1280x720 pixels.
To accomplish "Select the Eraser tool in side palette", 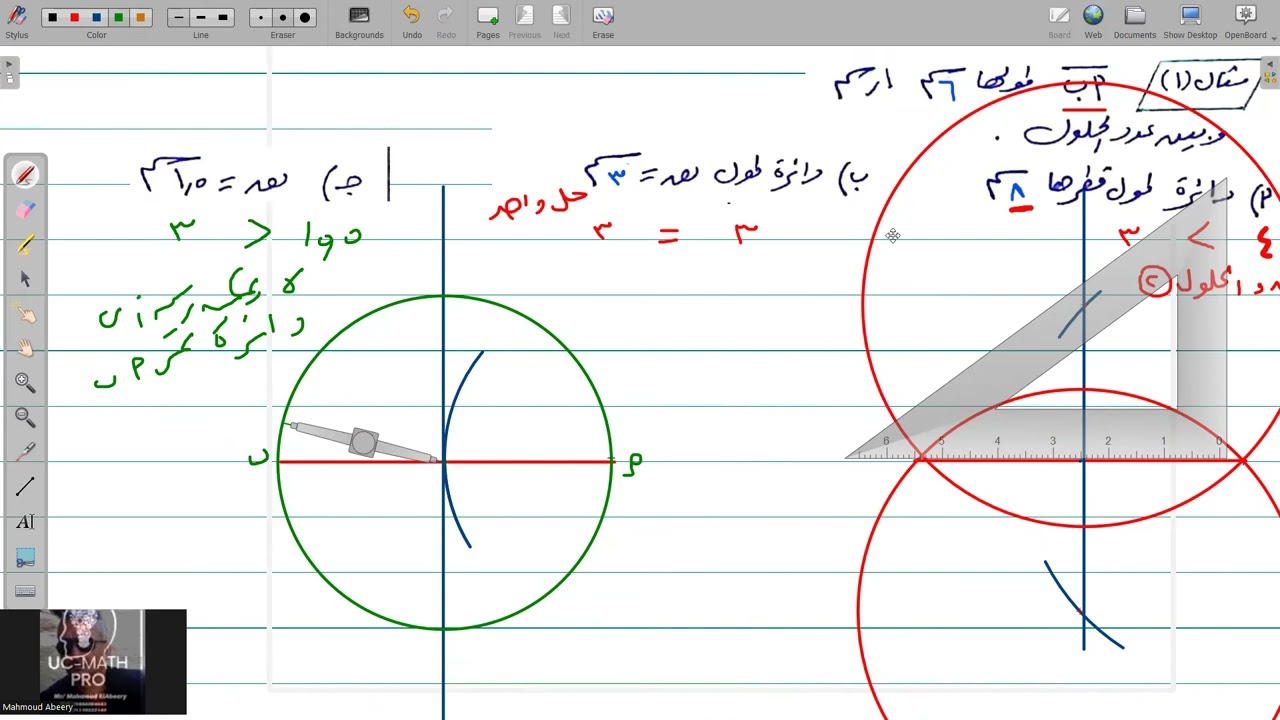I will pos(25,210).
